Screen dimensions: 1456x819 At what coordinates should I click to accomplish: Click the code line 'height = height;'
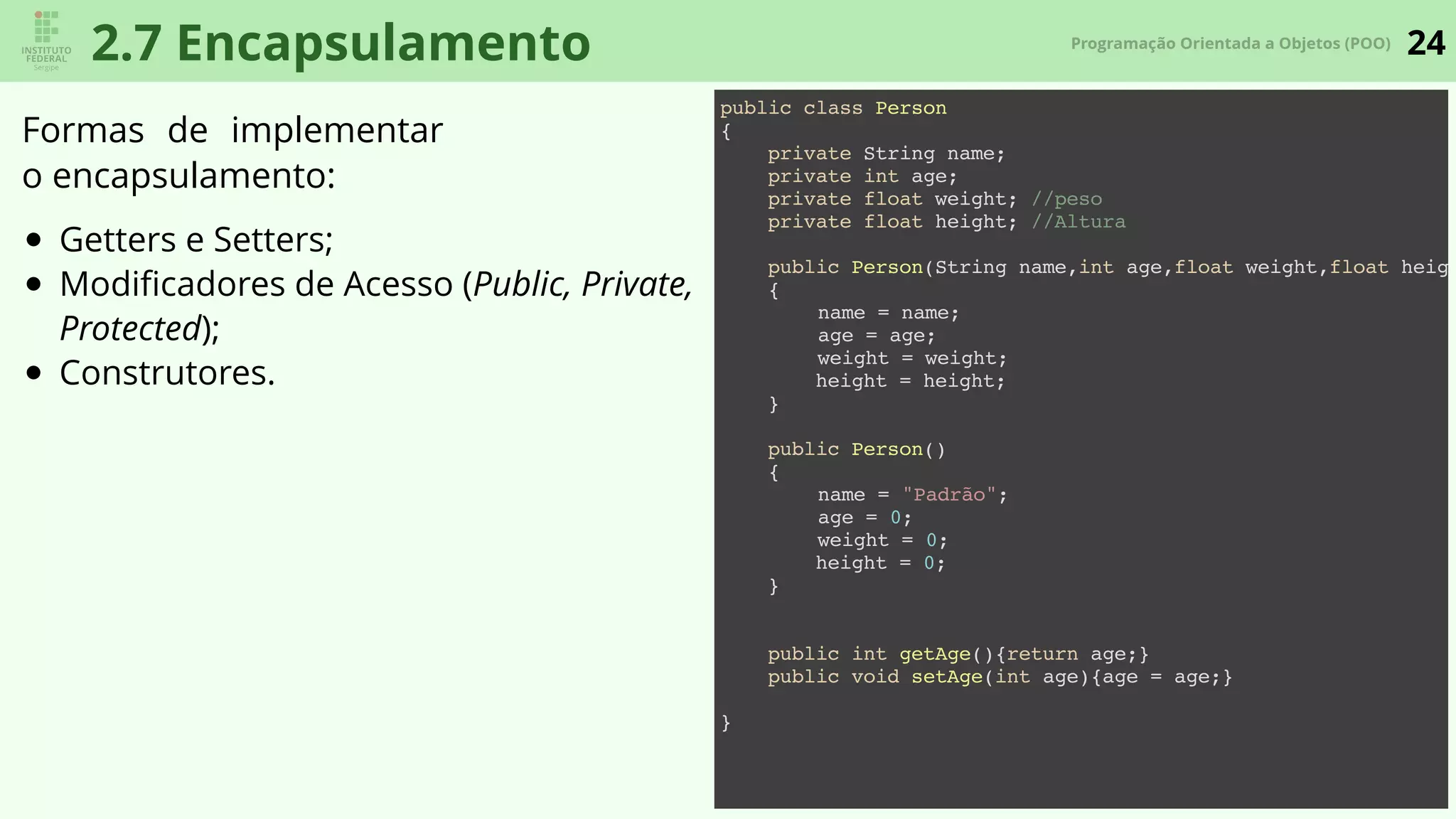coord(910,381)
